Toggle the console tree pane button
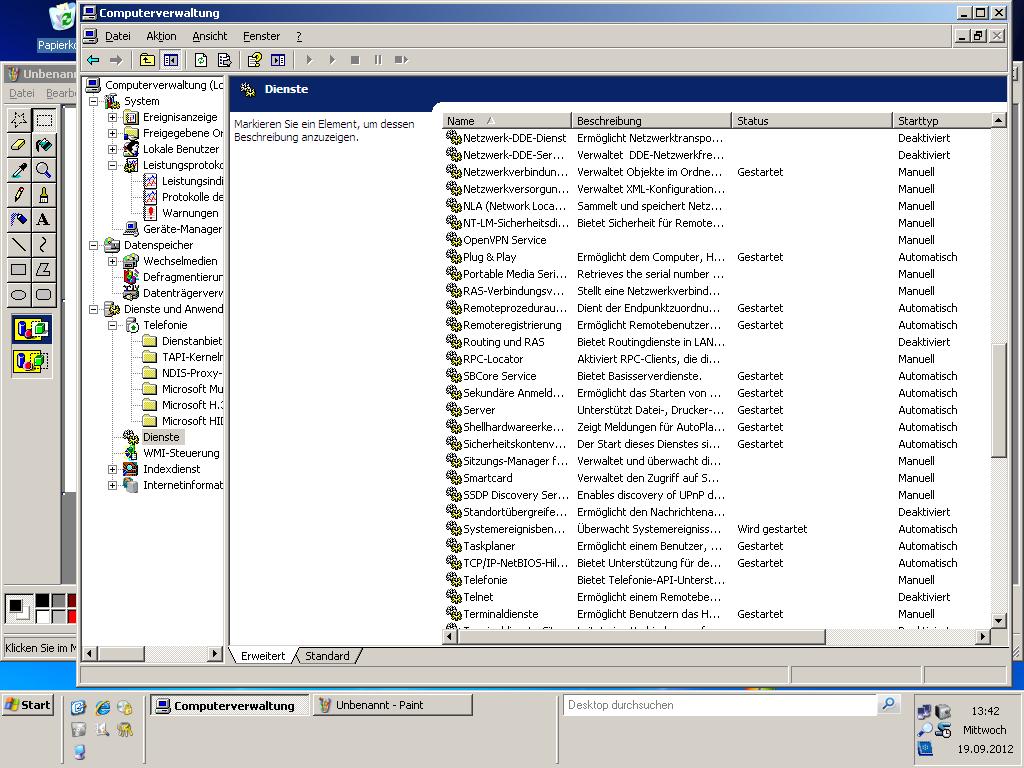1024x768 pixels. point(170,60)
